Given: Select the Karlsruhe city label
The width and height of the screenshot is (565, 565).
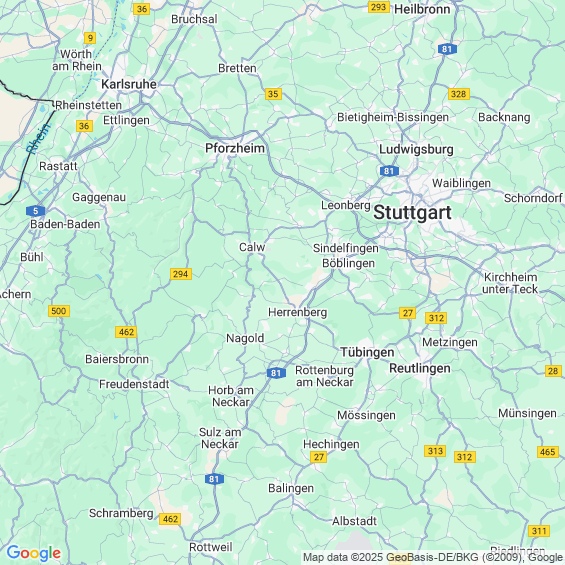Looking at the screenshot, I should tap(129, 84).
